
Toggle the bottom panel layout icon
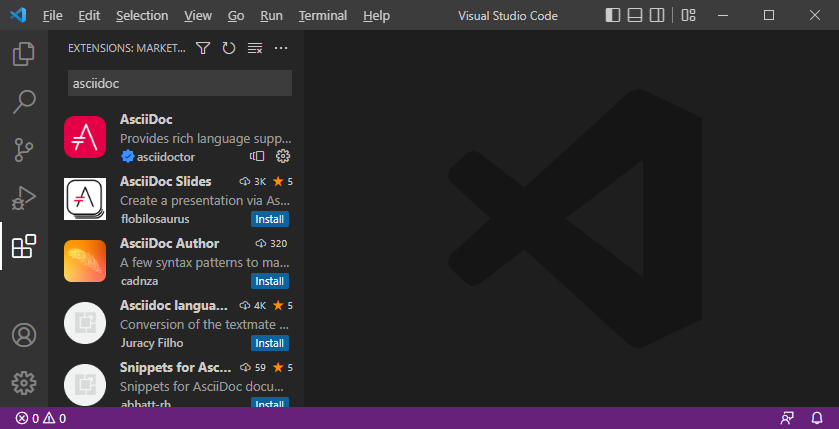tap(635, 16)
